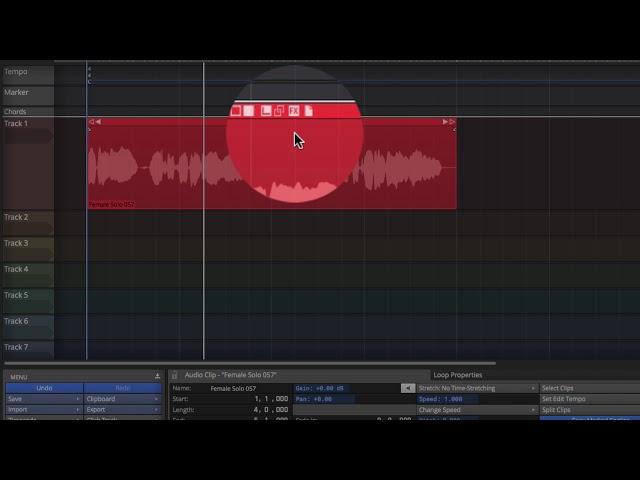Click the Split Clips button
Screen dimensions: 640x480
click(588, 410)
